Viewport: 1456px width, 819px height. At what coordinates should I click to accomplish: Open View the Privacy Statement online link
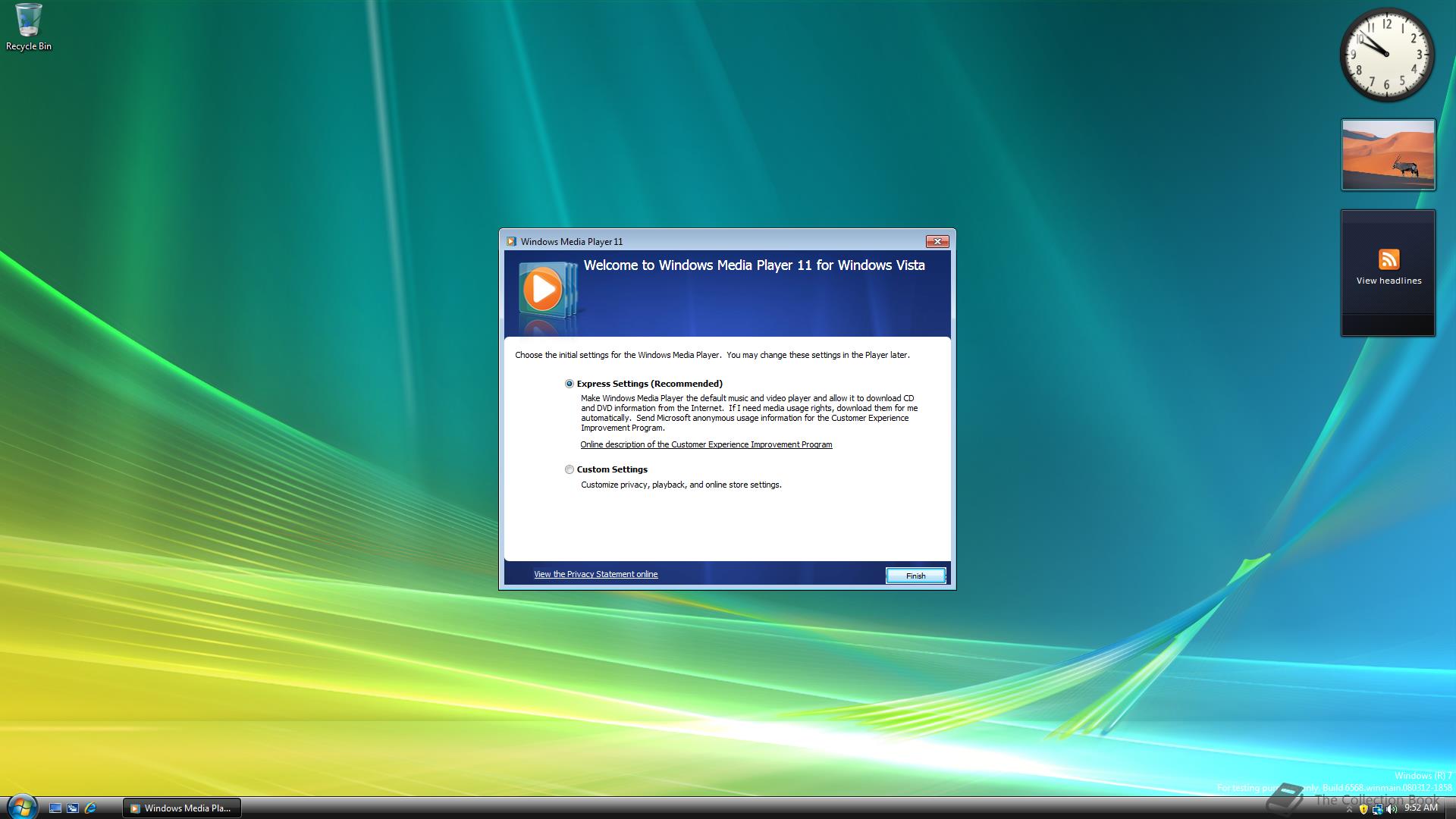pos(595,574)
